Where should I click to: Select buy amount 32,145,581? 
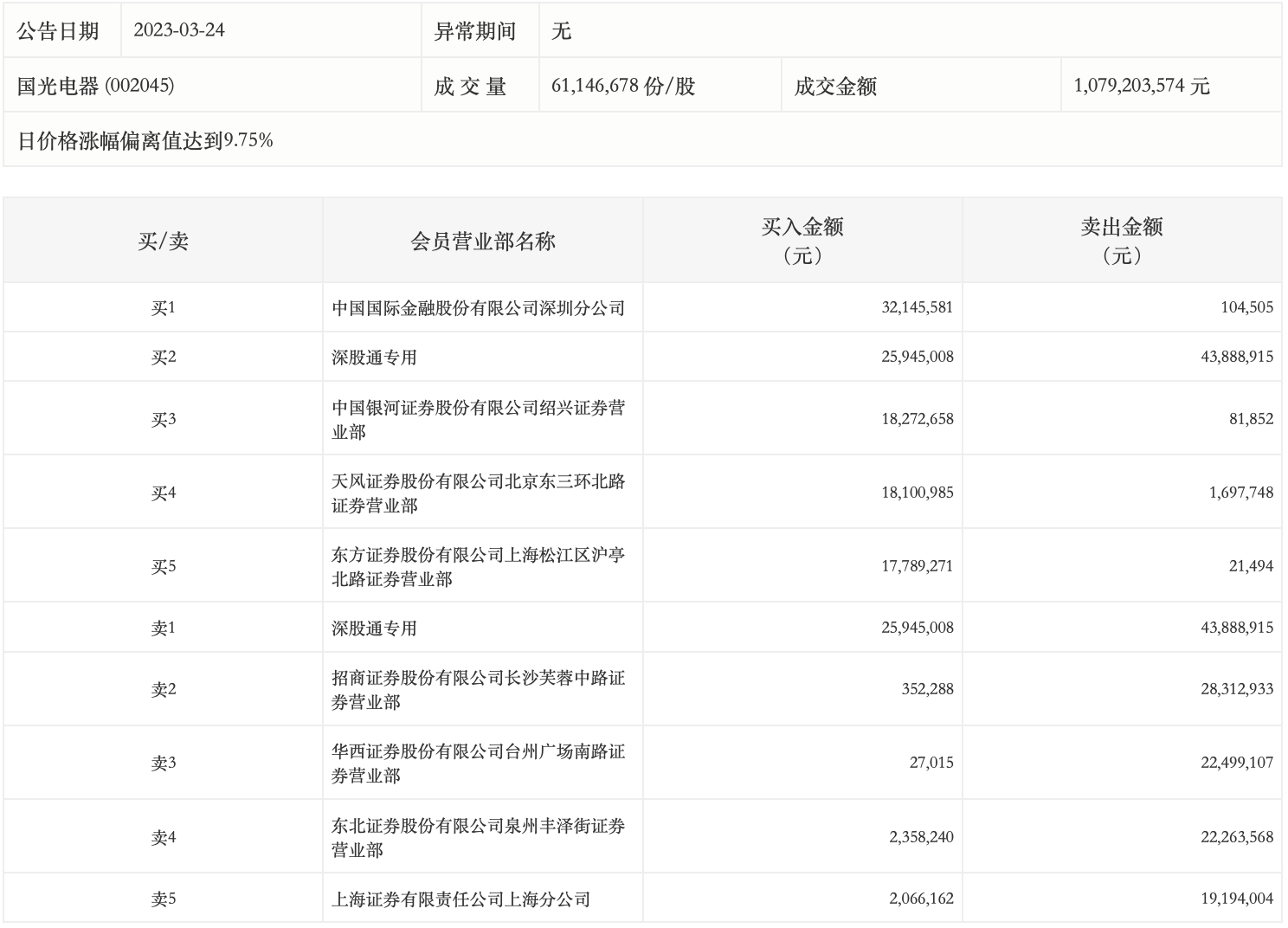coord(918,307)
